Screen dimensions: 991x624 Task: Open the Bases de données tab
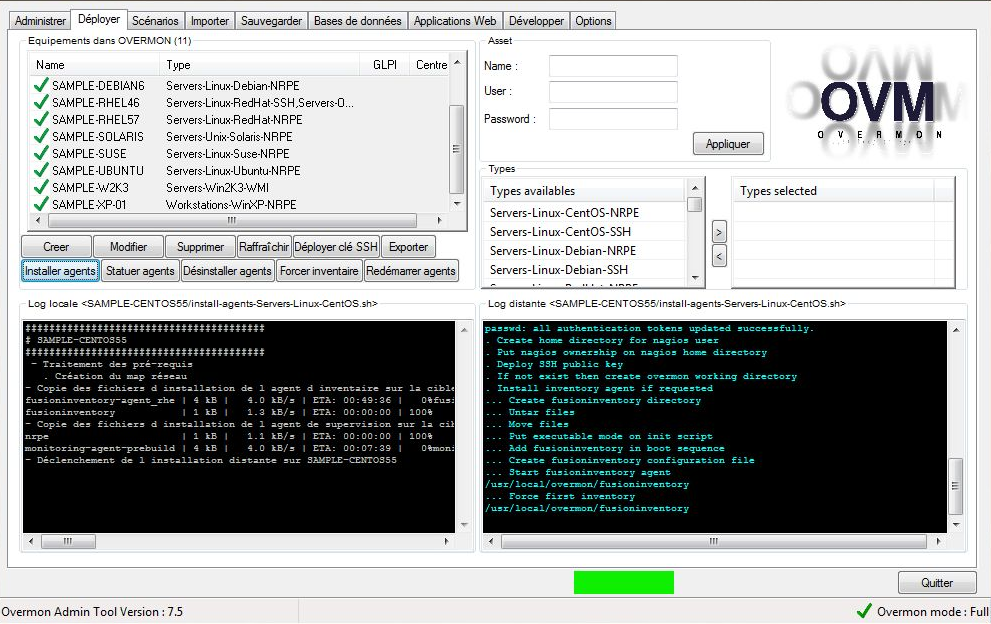pos(358,20)
